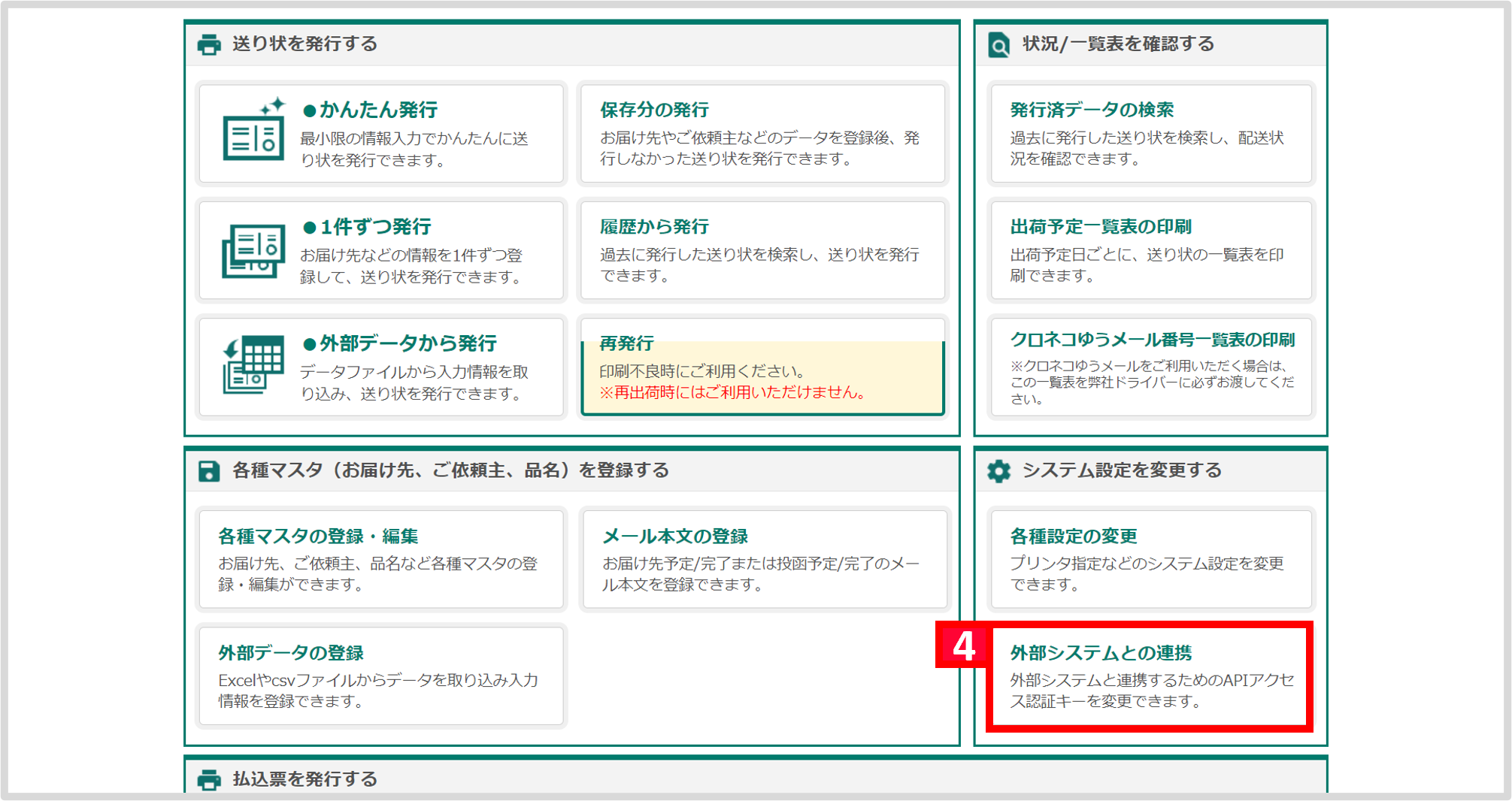Open 各種設定の変更

(1150, 559)
